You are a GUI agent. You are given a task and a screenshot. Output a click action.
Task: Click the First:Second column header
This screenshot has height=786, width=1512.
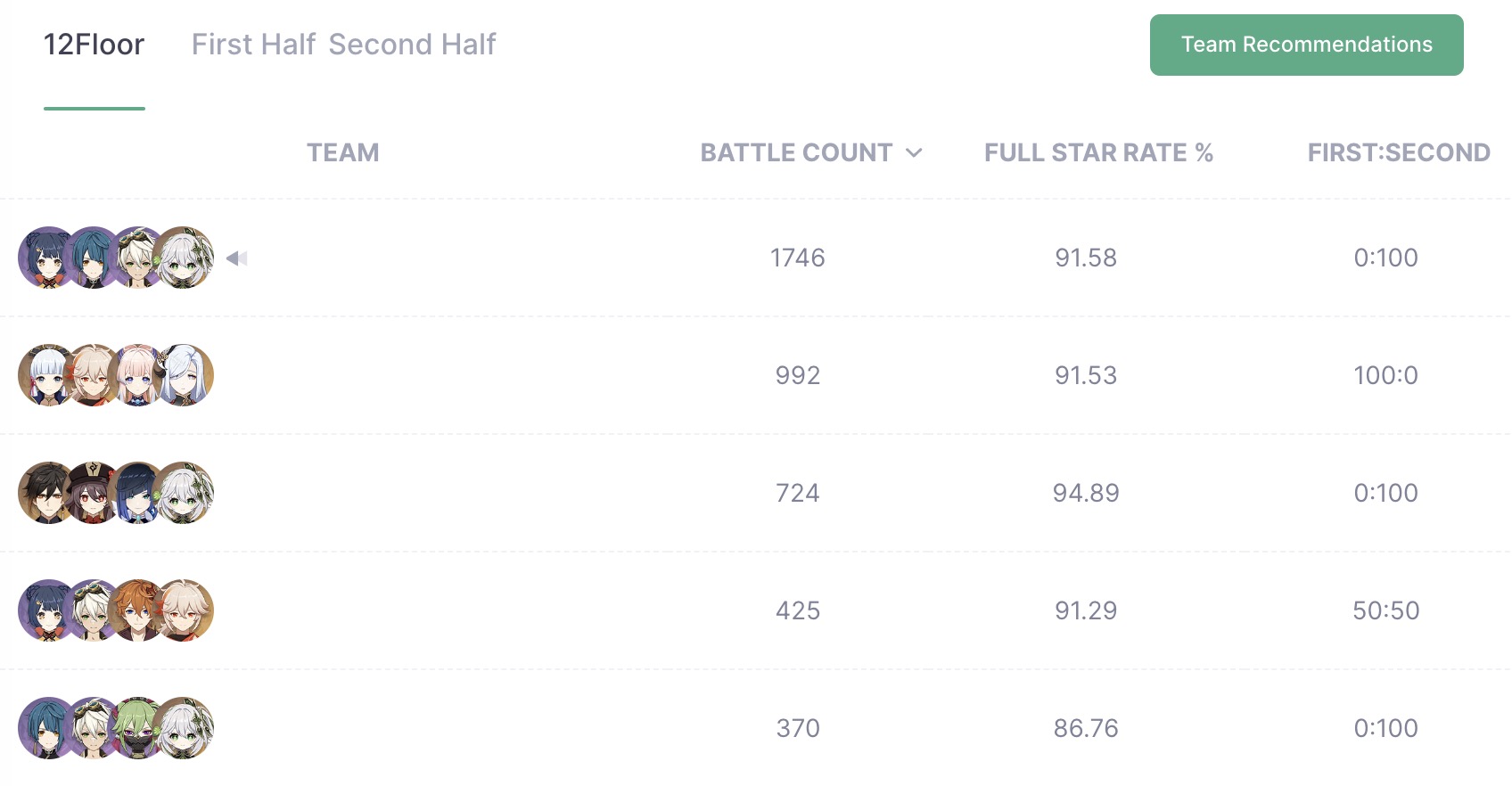(1399, 153)
